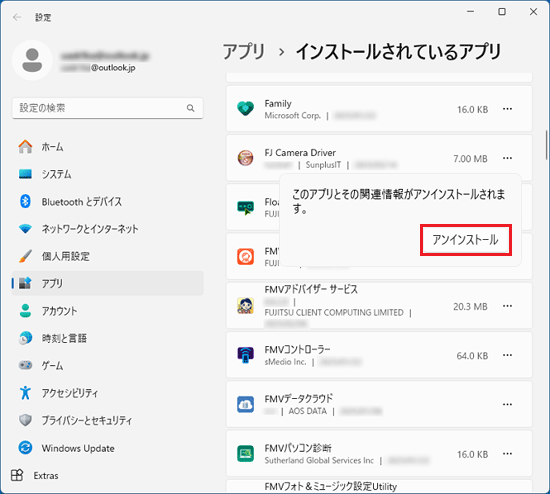Click the personalization paintbrush icon

coord(25,256)
